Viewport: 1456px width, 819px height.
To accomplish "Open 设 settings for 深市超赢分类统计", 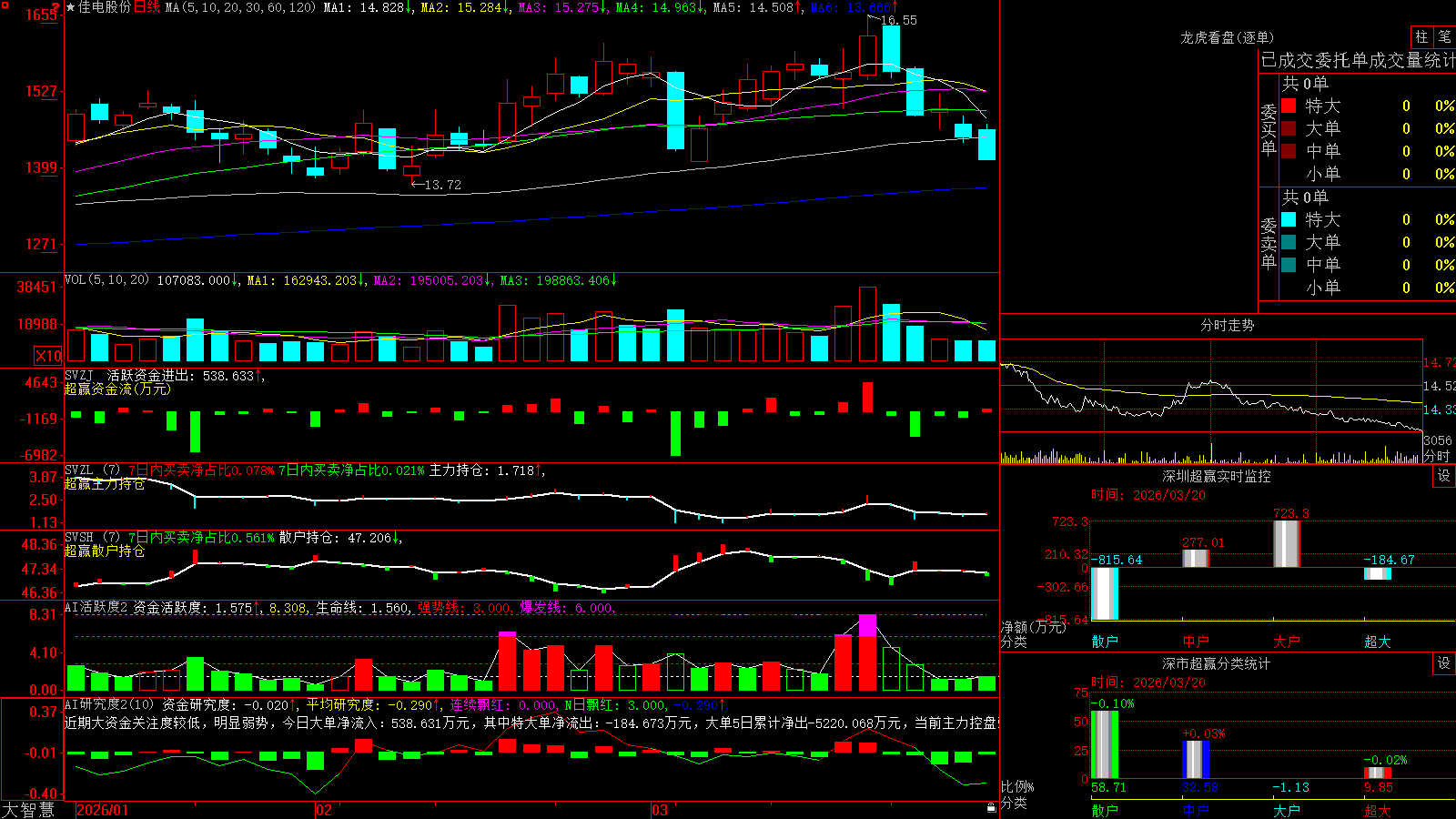I will pos(1444,663).
